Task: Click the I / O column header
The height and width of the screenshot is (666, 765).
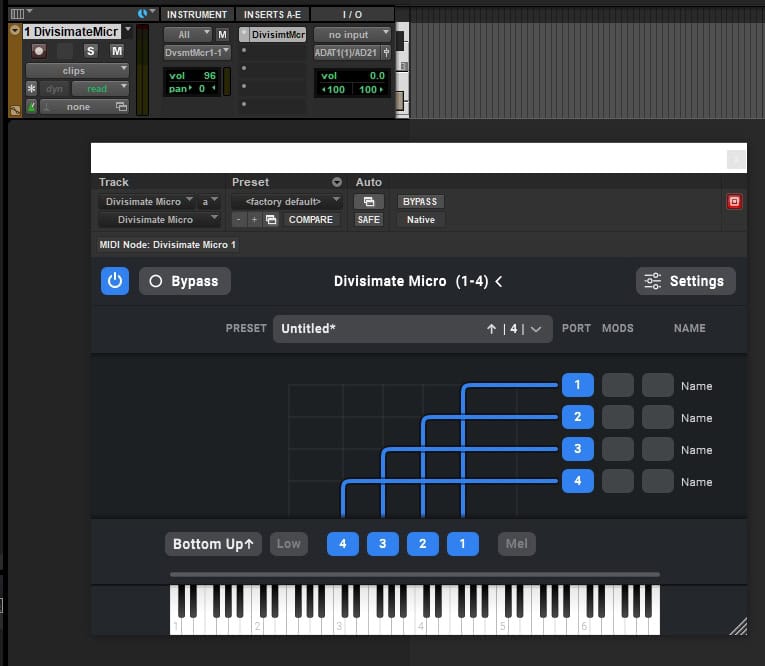Action: [352, 15]
